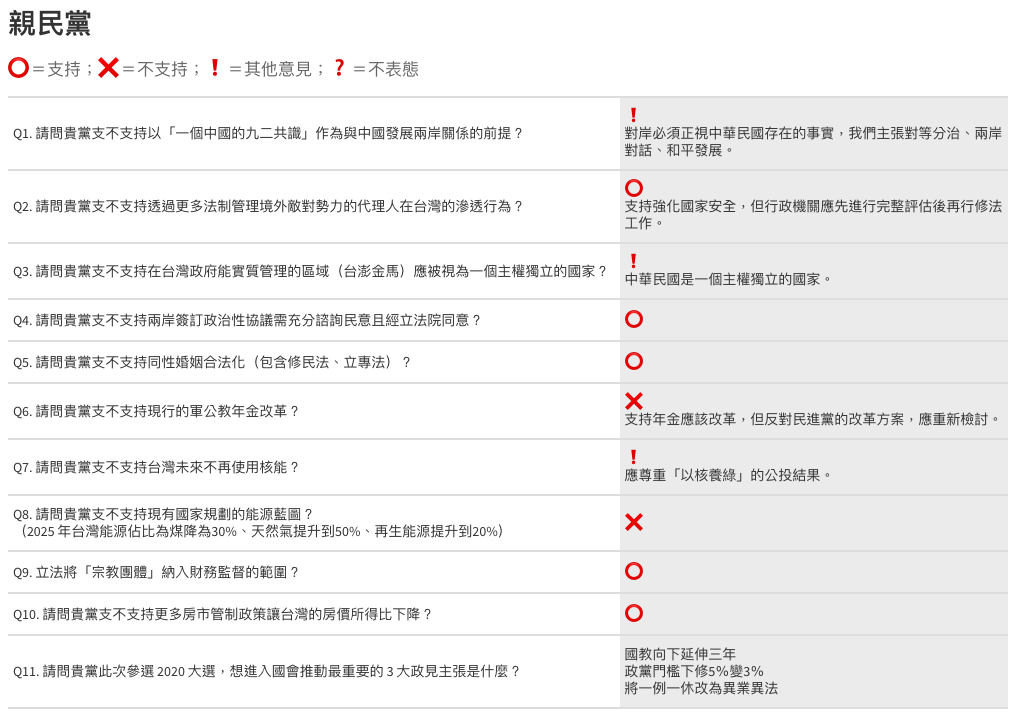
Task: Click the Q11 answer line '國教向下延伸三年'
Action: 680,655
